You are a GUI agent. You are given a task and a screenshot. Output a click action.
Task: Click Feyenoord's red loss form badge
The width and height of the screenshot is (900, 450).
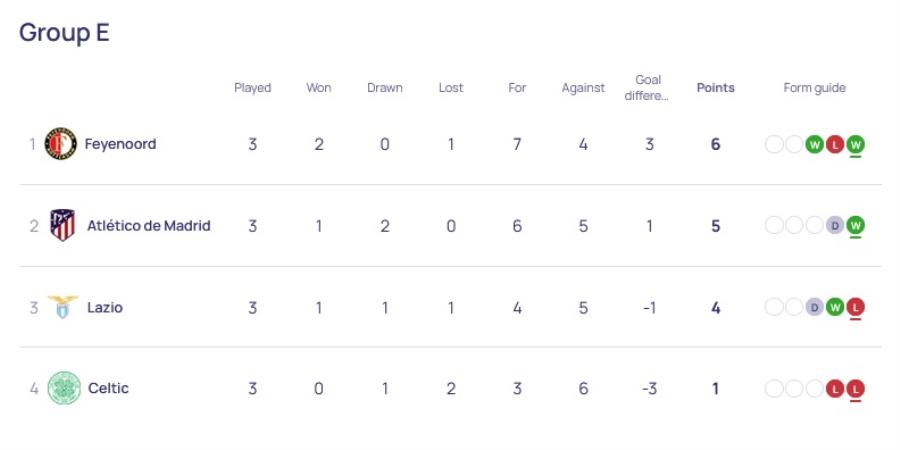[x=835, y=145]
